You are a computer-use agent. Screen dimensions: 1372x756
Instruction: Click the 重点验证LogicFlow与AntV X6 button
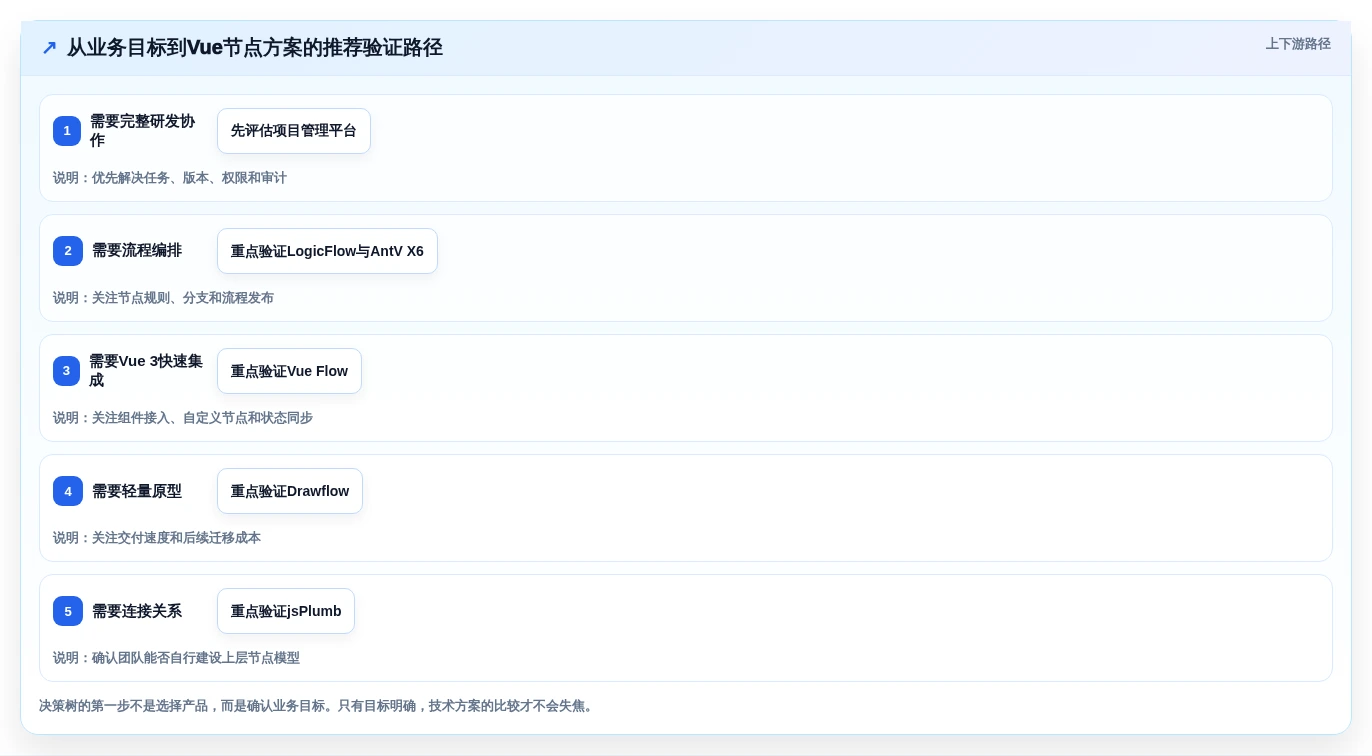click(x=327, y=251)
